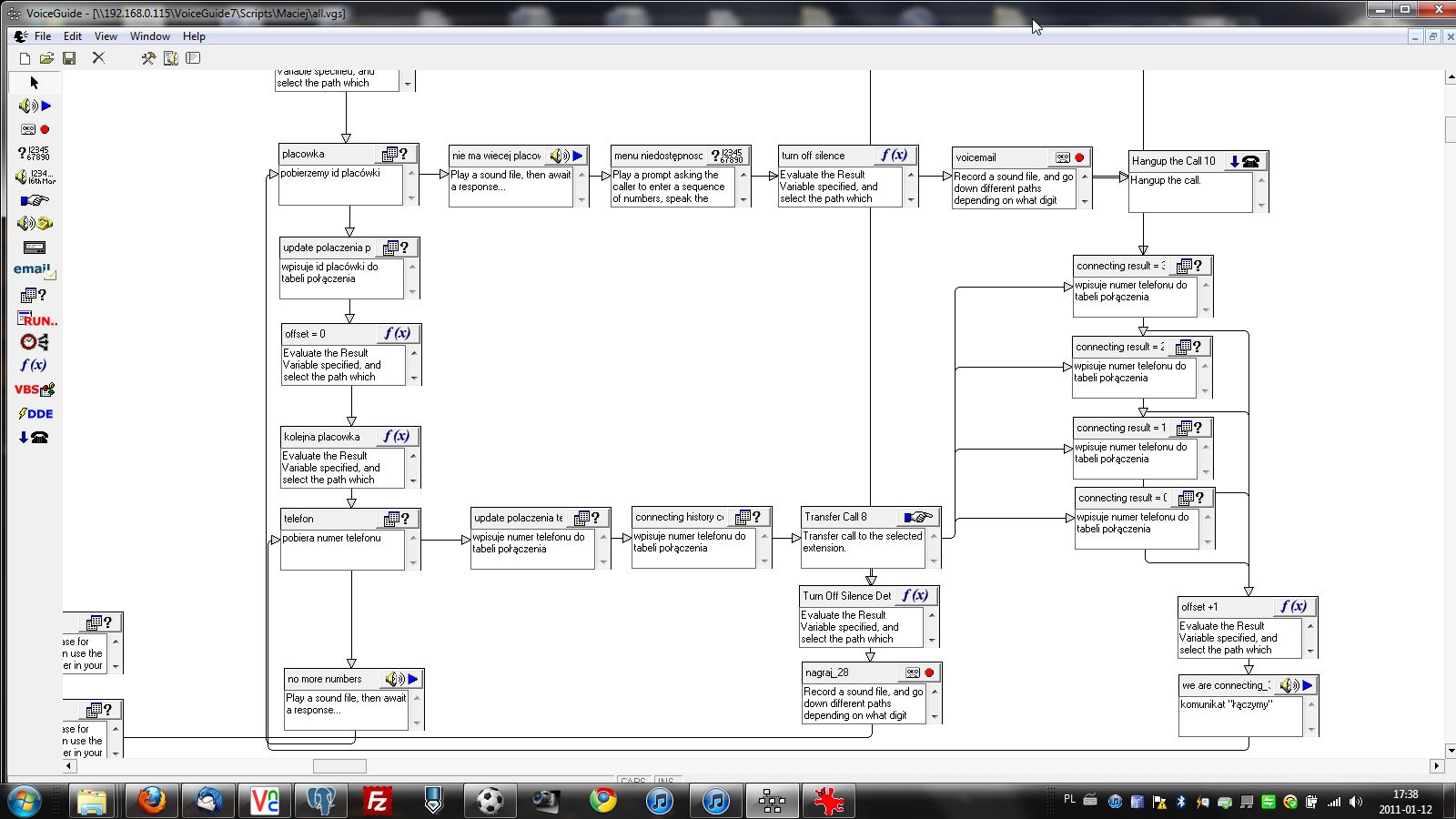Select the VBS script module tool
Screen dimensions: 1456x819
pos(34,389)
